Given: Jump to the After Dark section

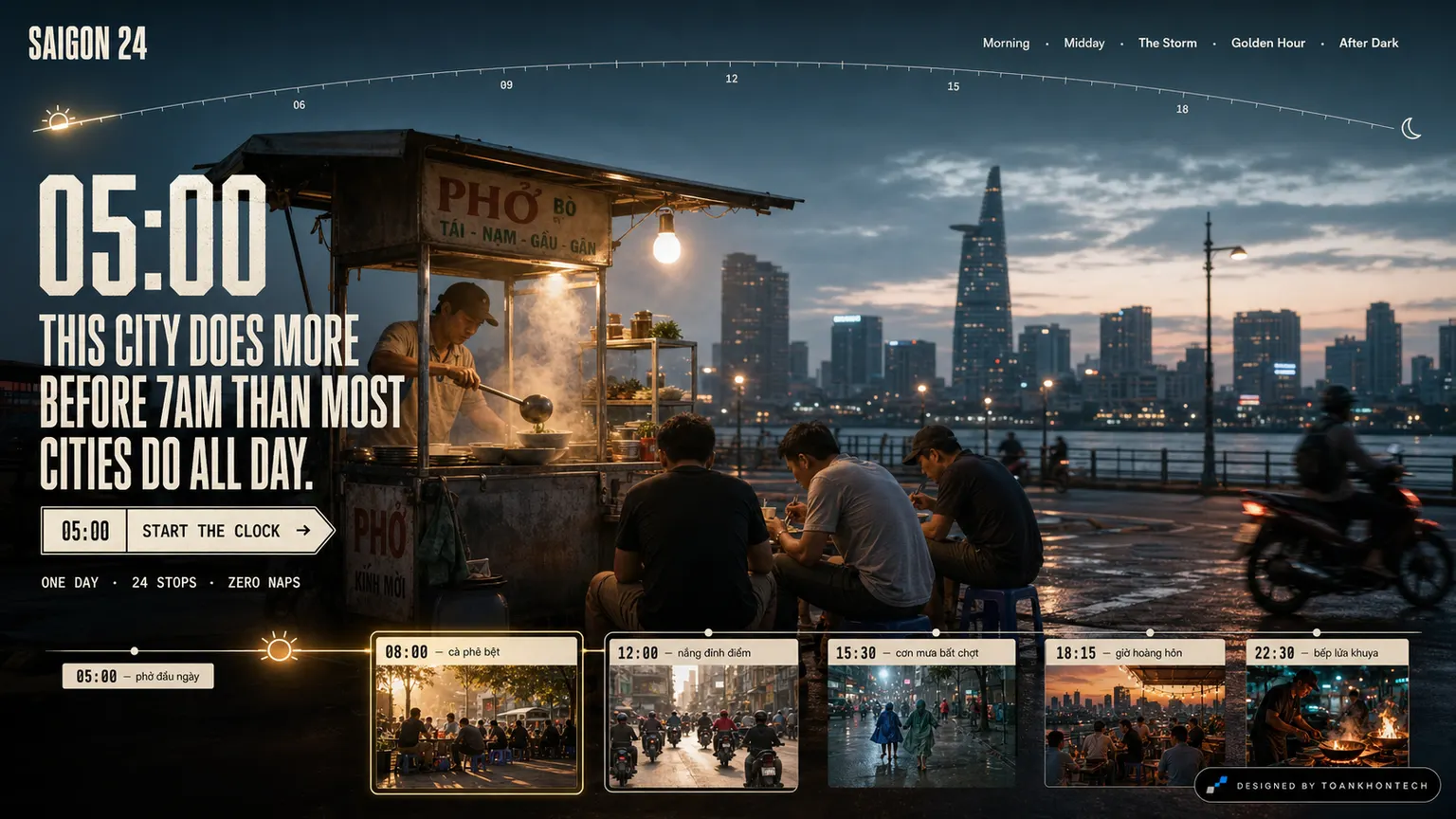Looking at the screenshot, I should 1368,43.
